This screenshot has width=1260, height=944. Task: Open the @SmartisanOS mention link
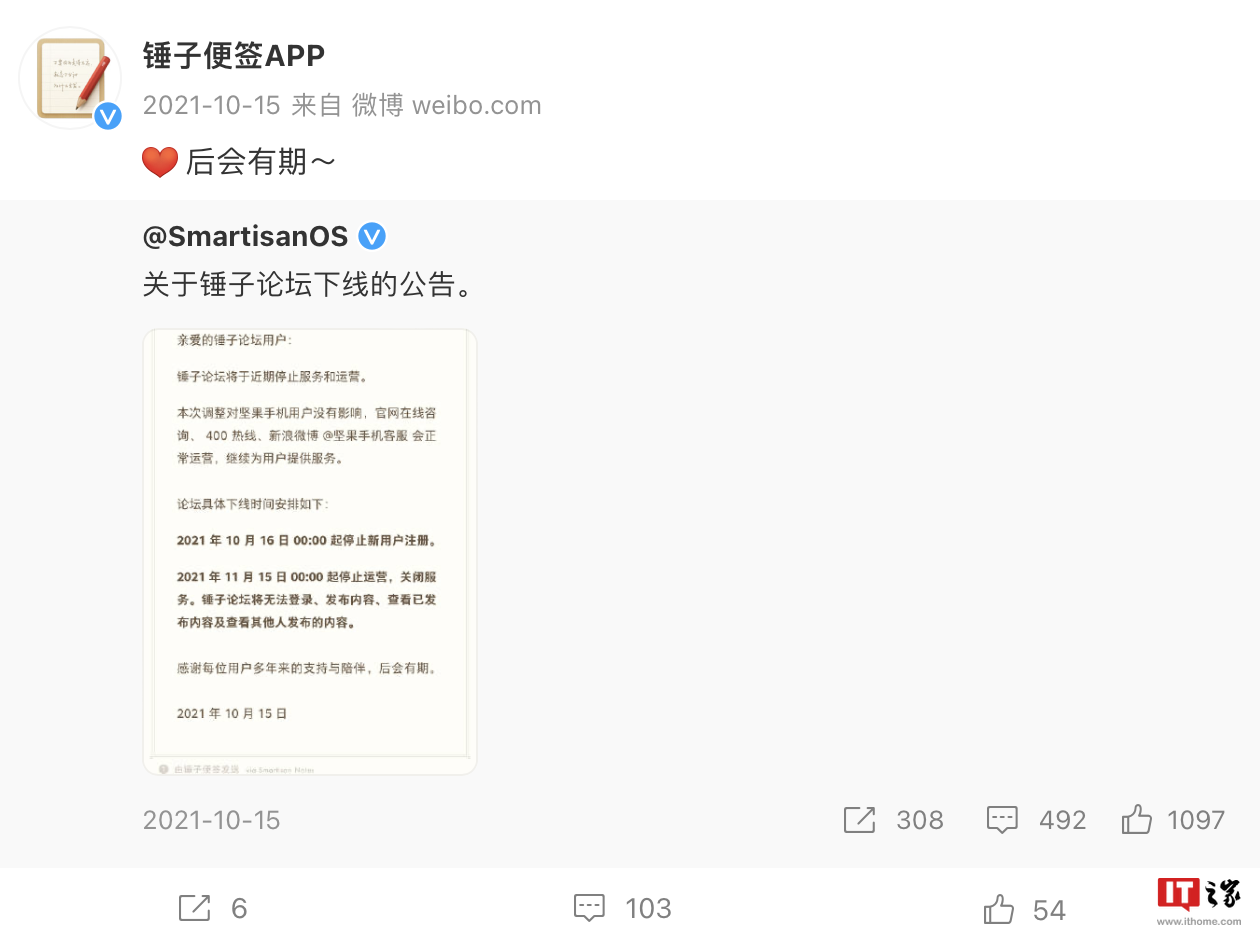click(245, 237)
